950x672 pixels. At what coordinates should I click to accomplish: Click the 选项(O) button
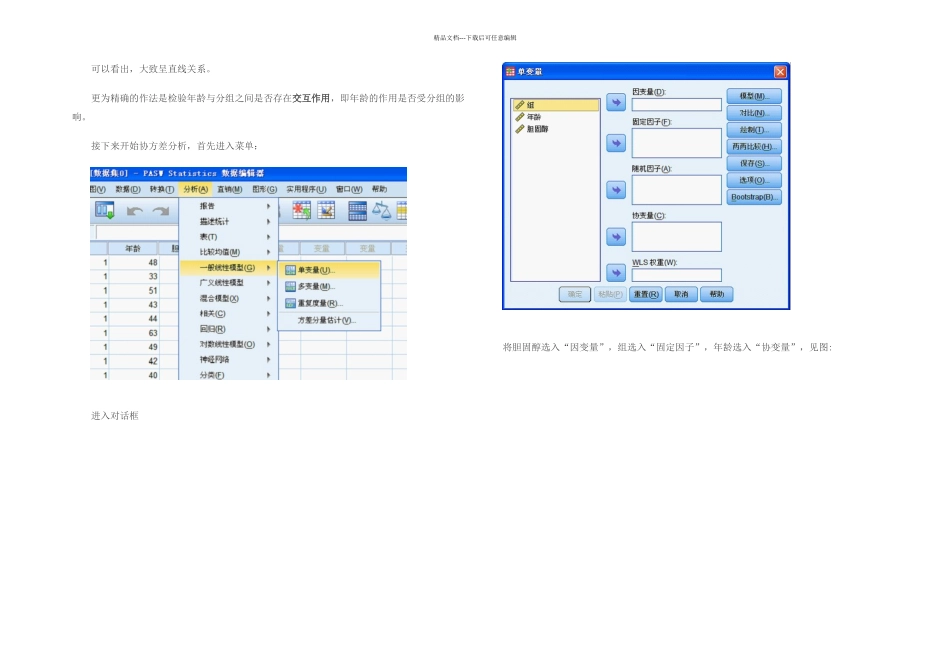pos(754,180)
